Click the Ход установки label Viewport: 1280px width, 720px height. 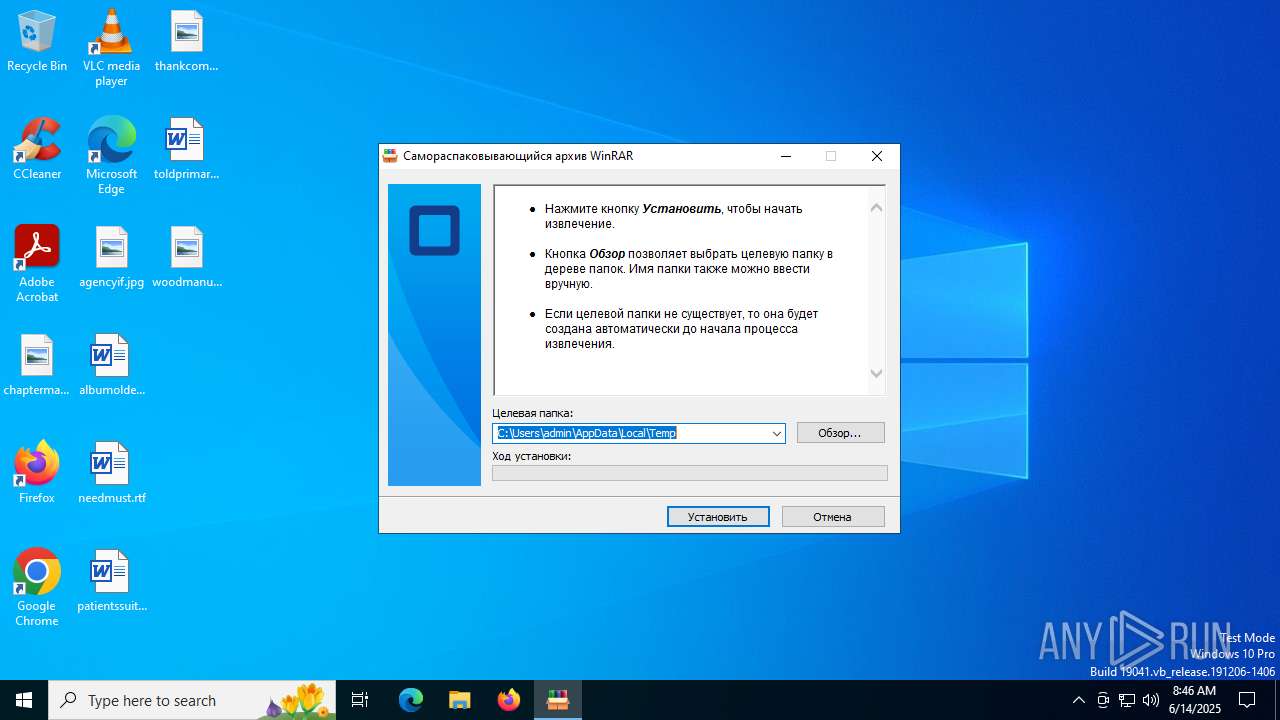coord(531,456)
